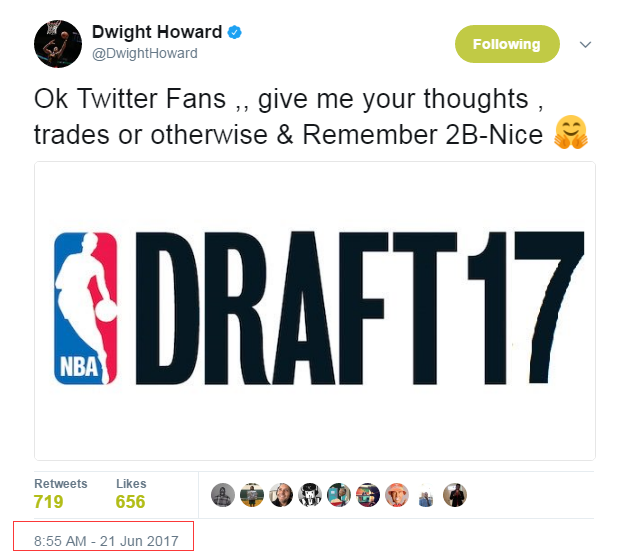This screenshot has width=634, height=556.
Task: Click the hugging face emoji in tweet
Action: pyautogui.click(x=571, y=132)
